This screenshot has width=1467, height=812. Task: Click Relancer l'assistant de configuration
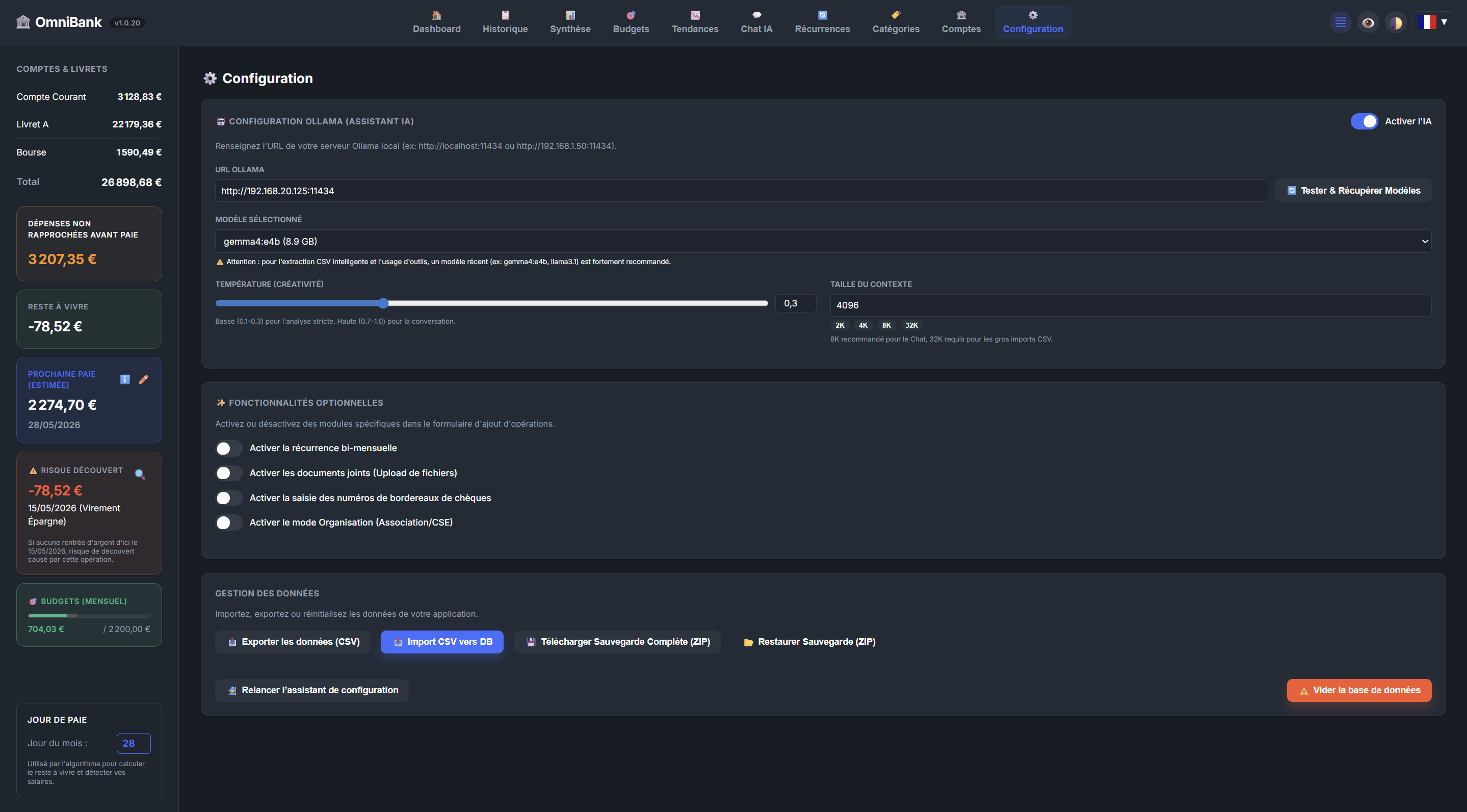(x=312, y=691)
